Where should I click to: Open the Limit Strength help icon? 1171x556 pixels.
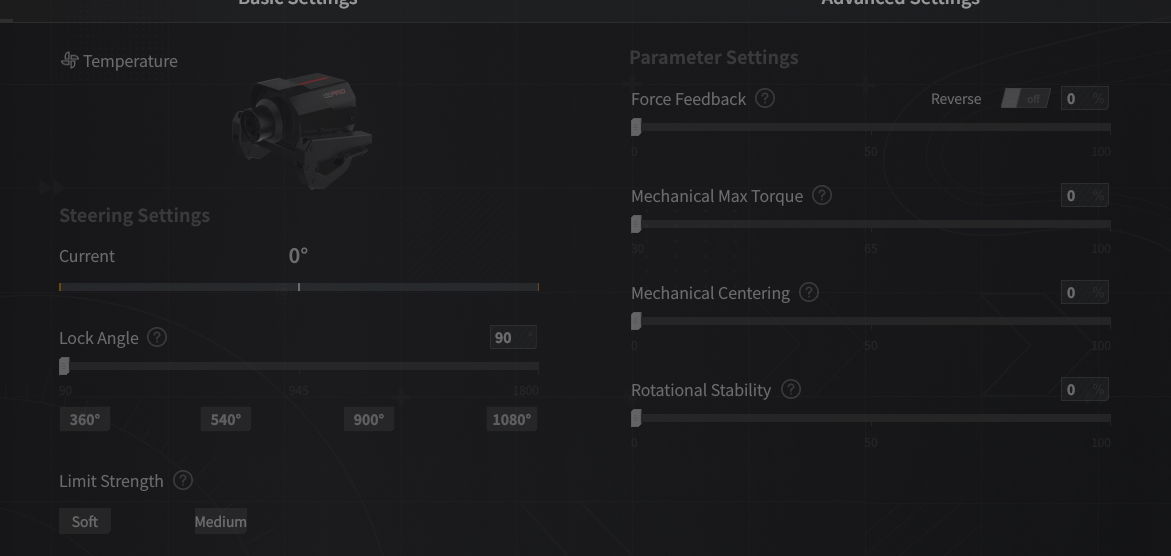183,480
